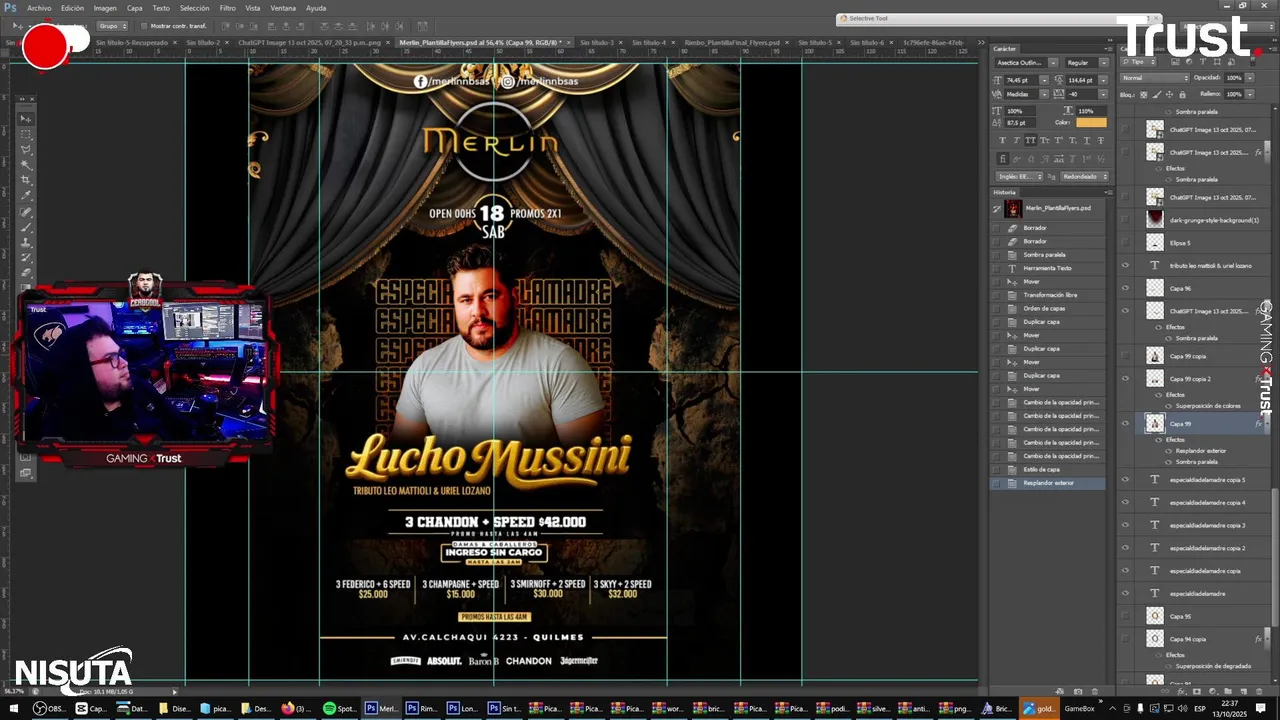1280x720 pixels.
Task: Toggle All Caps (TT) in Character panel
Action: coord(1031,140)
